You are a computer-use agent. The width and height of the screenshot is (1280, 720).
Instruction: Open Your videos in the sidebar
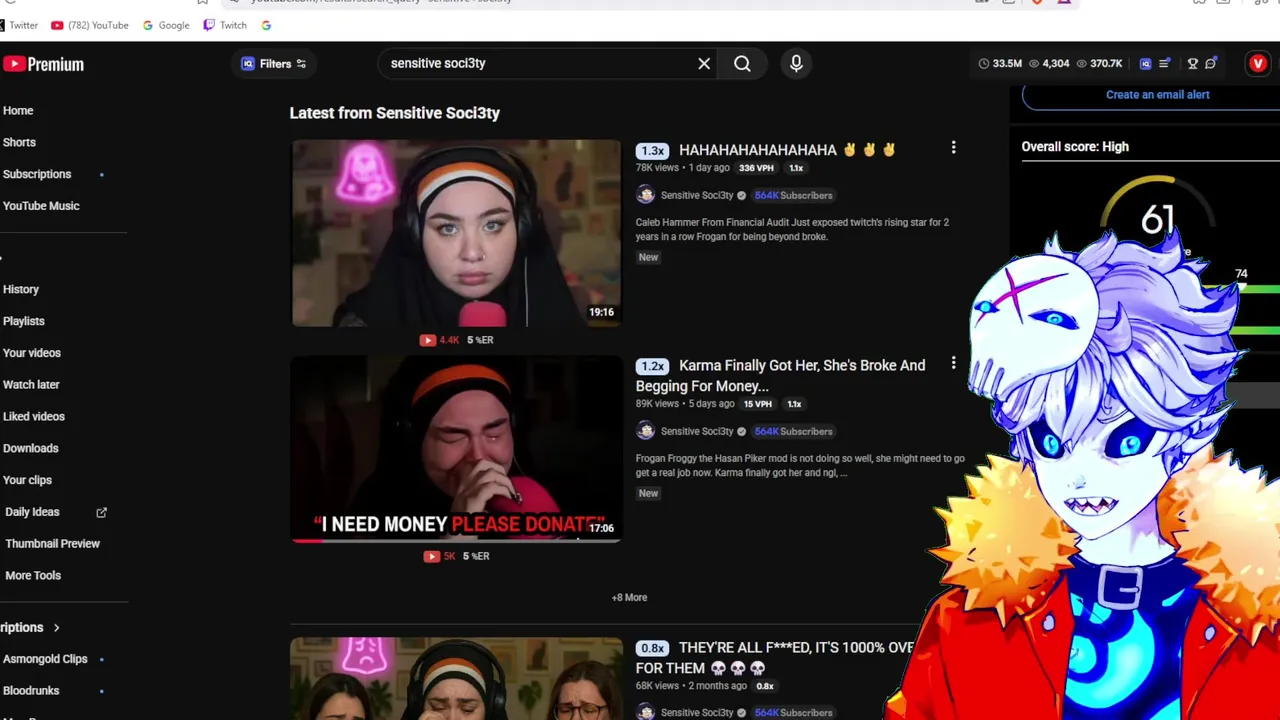coord(32,353)
